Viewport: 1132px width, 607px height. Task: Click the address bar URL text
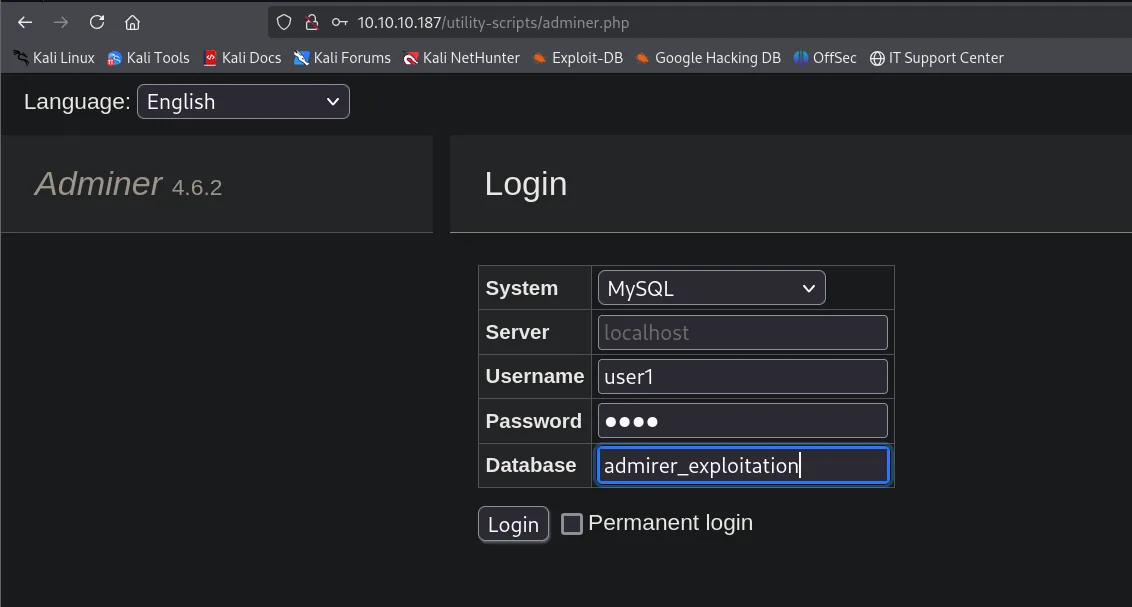point(493,22)
